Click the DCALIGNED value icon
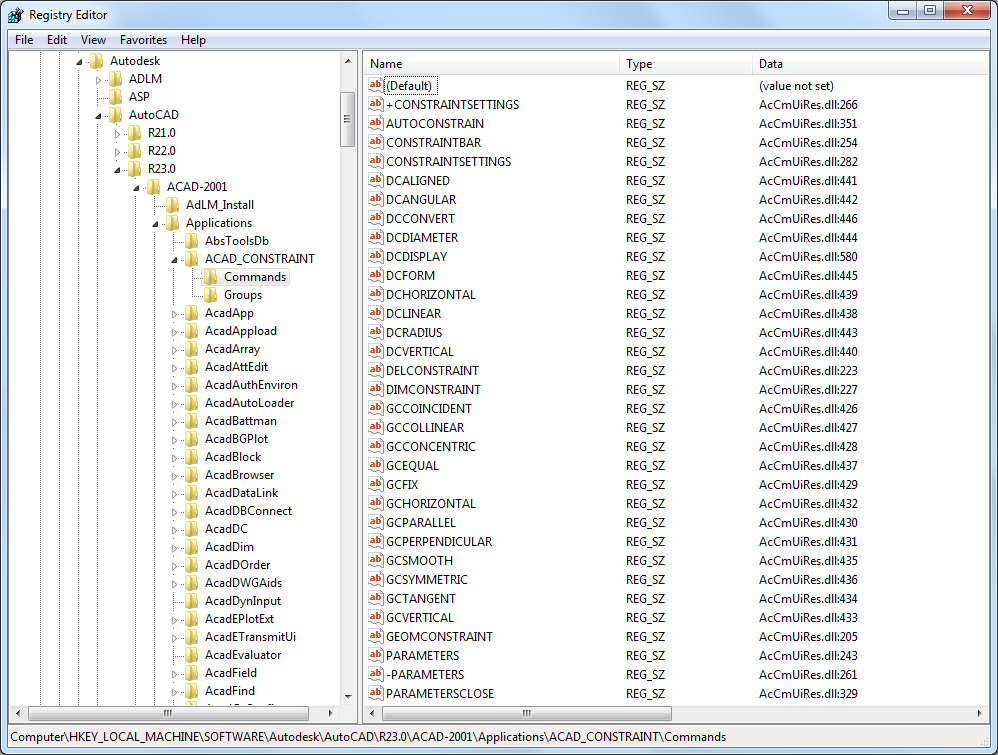The image size is (998, 755). tap(376, 180)
